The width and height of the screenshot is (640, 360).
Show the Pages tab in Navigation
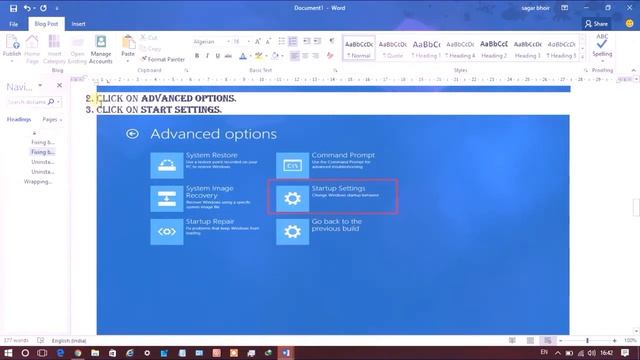click(x=50, y=119)
